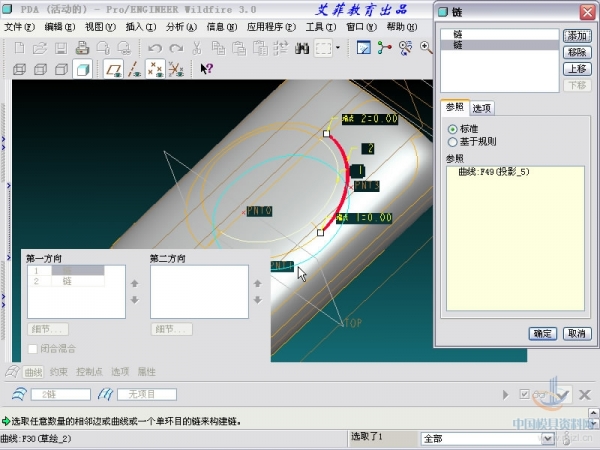
Task: Select Shading display cube icon
Action: click(x=83, y=69)
